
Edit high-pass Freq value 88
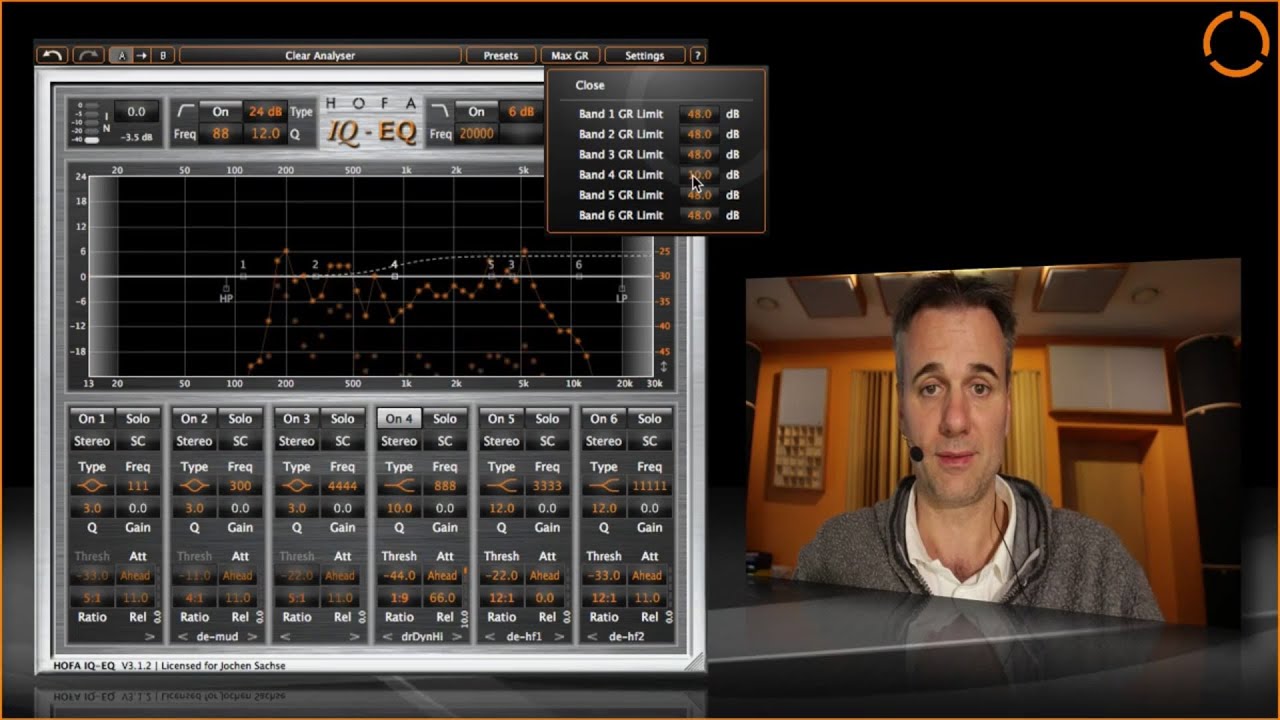pyautogui.click(x=221, y=133)
